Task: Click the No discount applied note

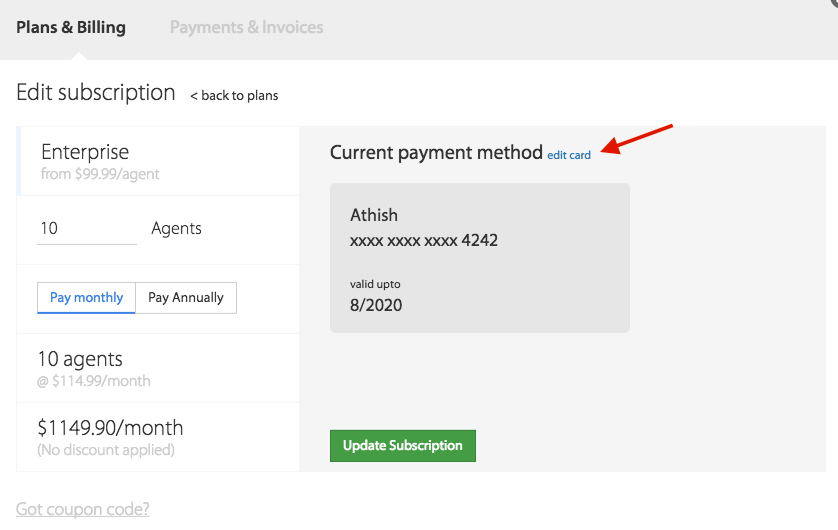Action: pyautogui.click(x=106, y=450)
